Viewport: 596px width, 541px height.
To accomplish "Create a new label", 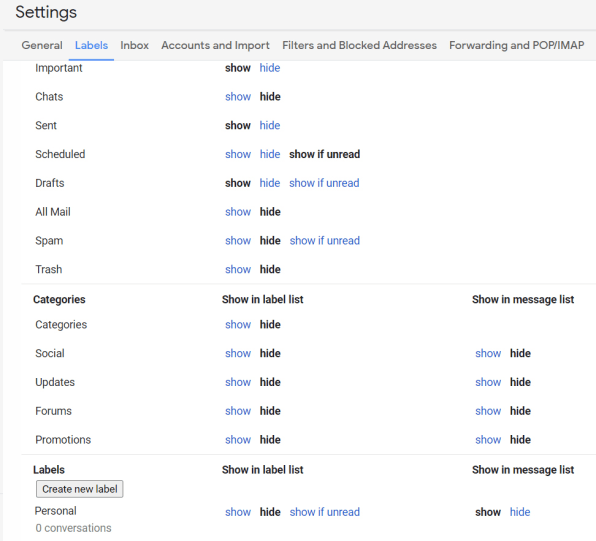I will pyautogui.click(x=79, y=489).
